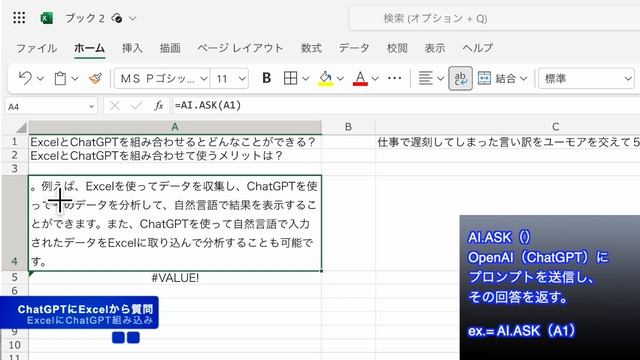Click the Excel logo icon
This screenshot has width=640, height=360.
[x=47, y=18]
